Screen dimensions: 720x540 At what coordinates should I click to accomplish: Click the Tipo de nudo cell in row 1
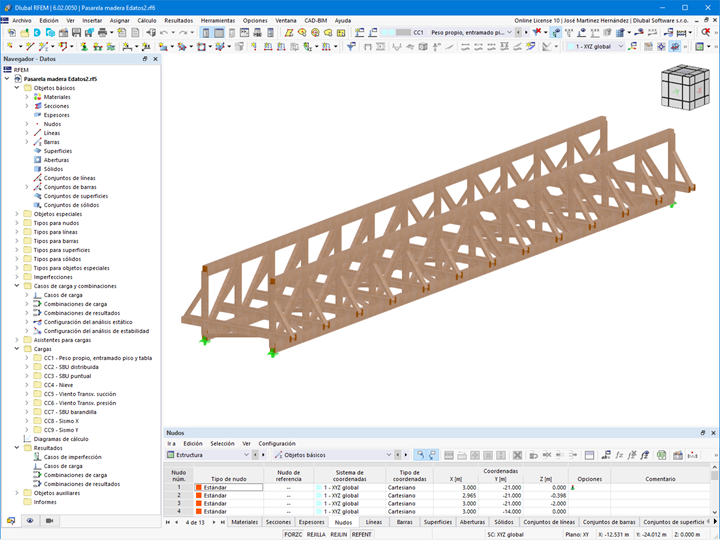pos(229,488)
